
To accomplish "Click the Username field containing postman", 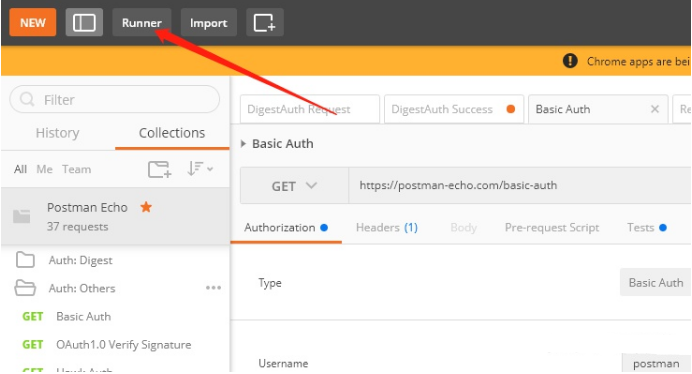I will (x=657, y=363).
